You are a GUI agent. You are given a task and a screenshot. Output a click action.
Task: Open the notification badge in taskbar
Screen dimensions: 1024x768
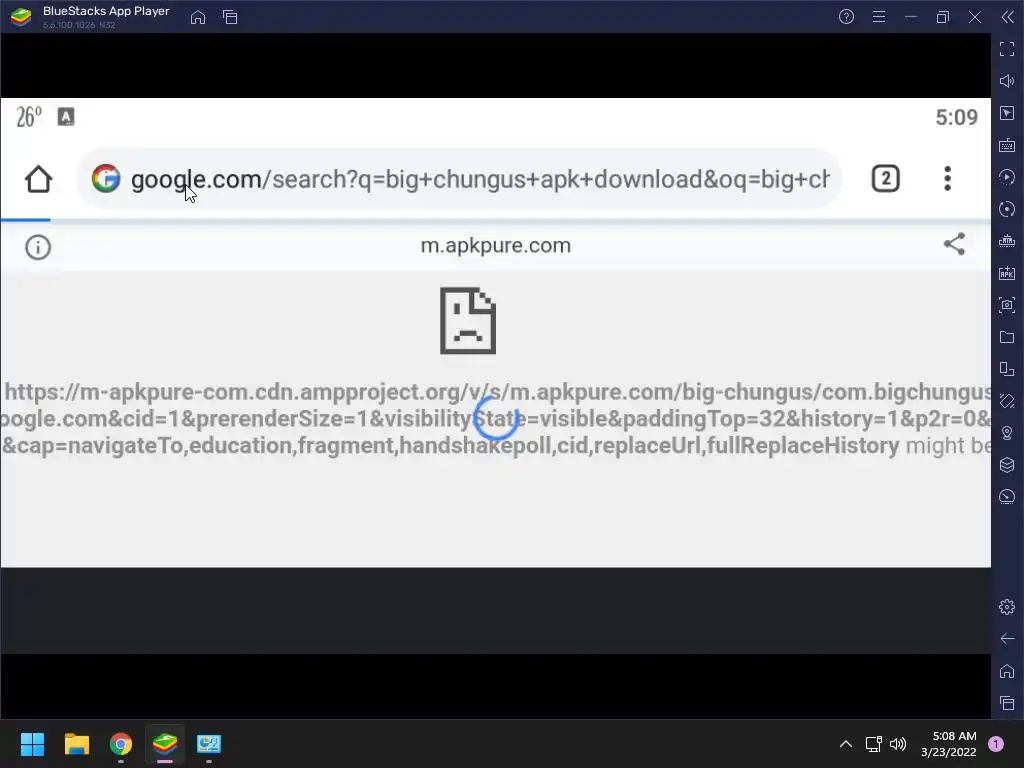coord(996,744)
